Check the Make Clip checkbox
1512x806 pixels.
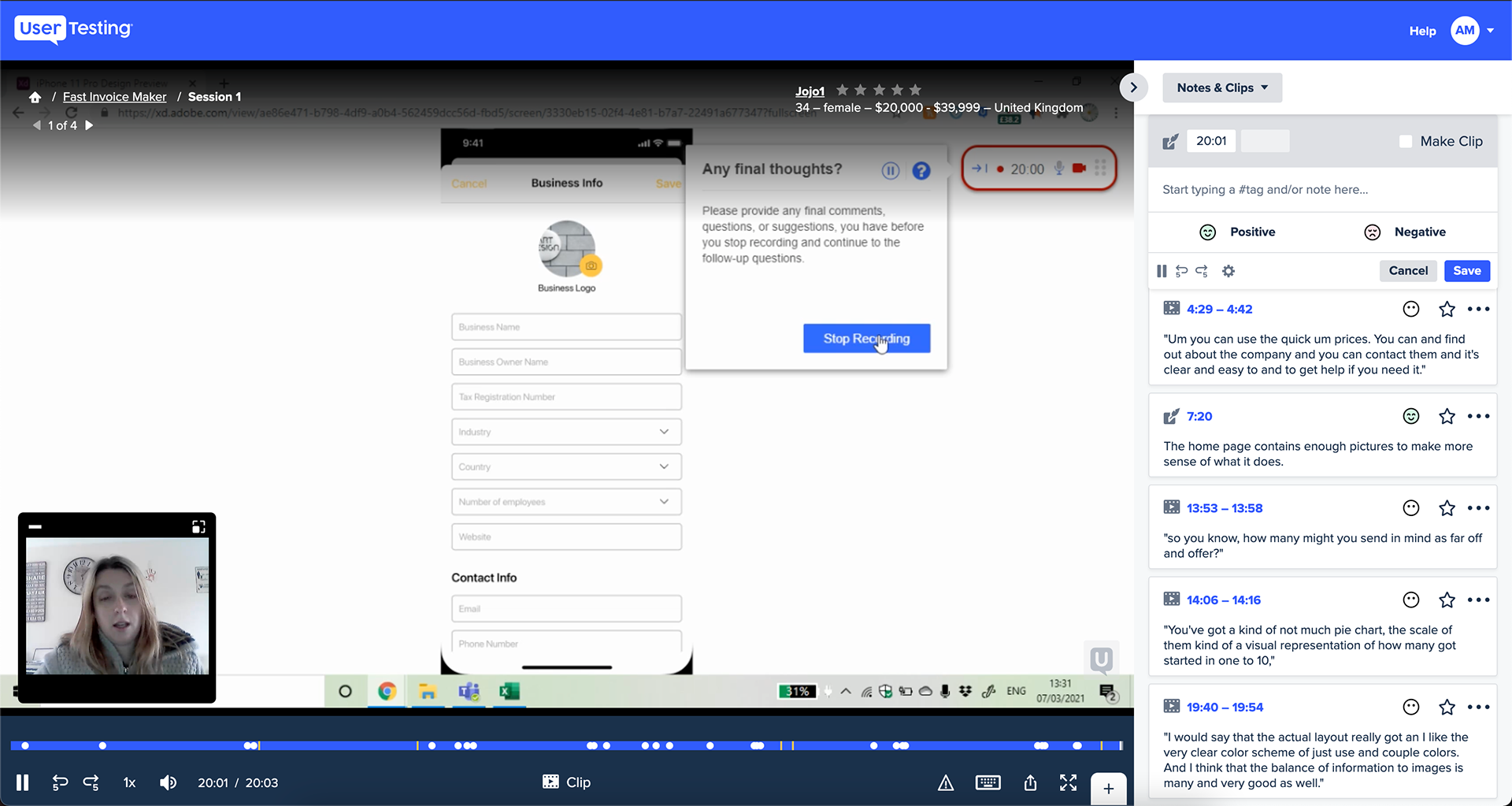[x=1406, y=141]
